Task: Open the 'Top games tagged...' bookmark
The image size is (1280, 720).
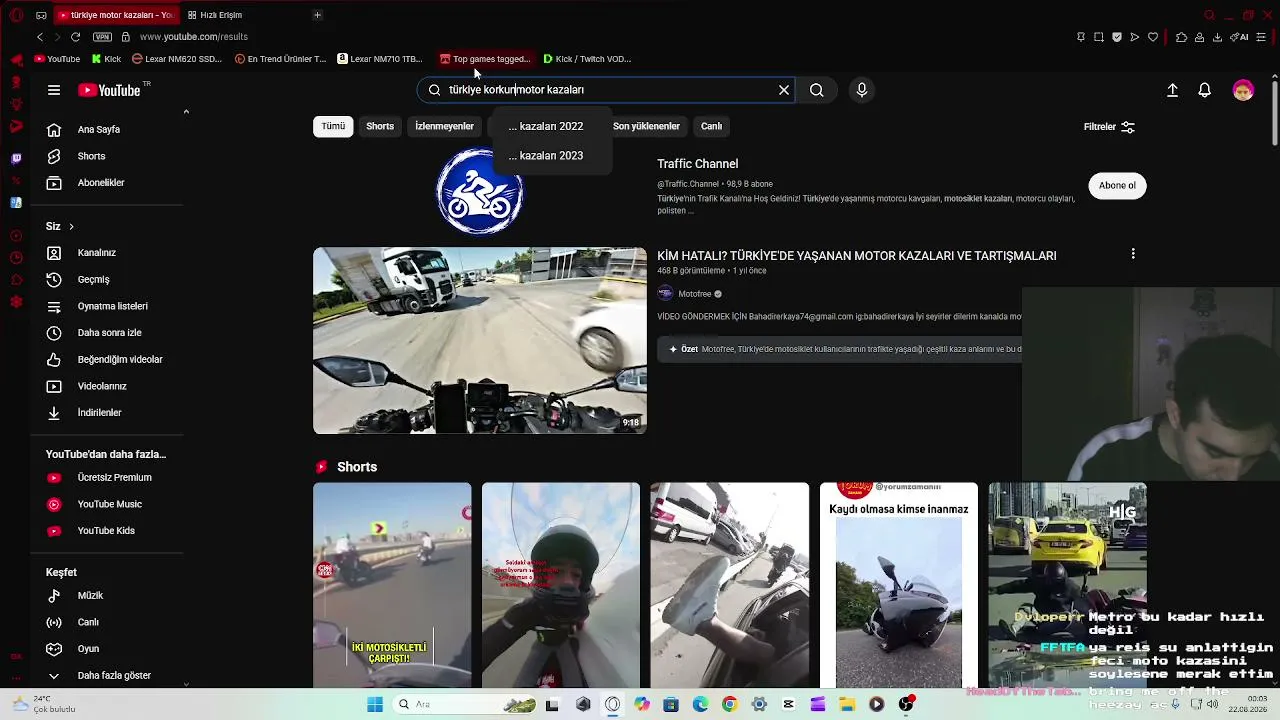Action: [485, 59]
